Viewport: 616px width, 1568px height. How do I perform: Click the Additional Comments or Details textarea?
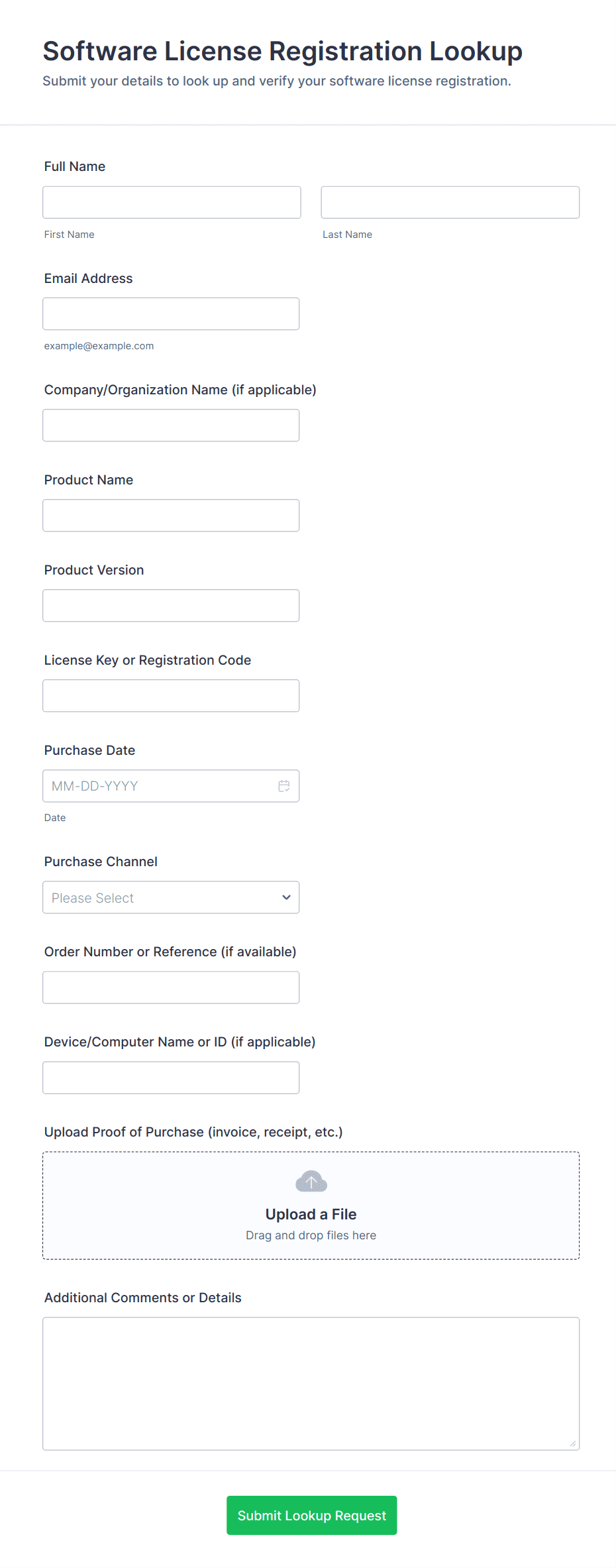311,1383
